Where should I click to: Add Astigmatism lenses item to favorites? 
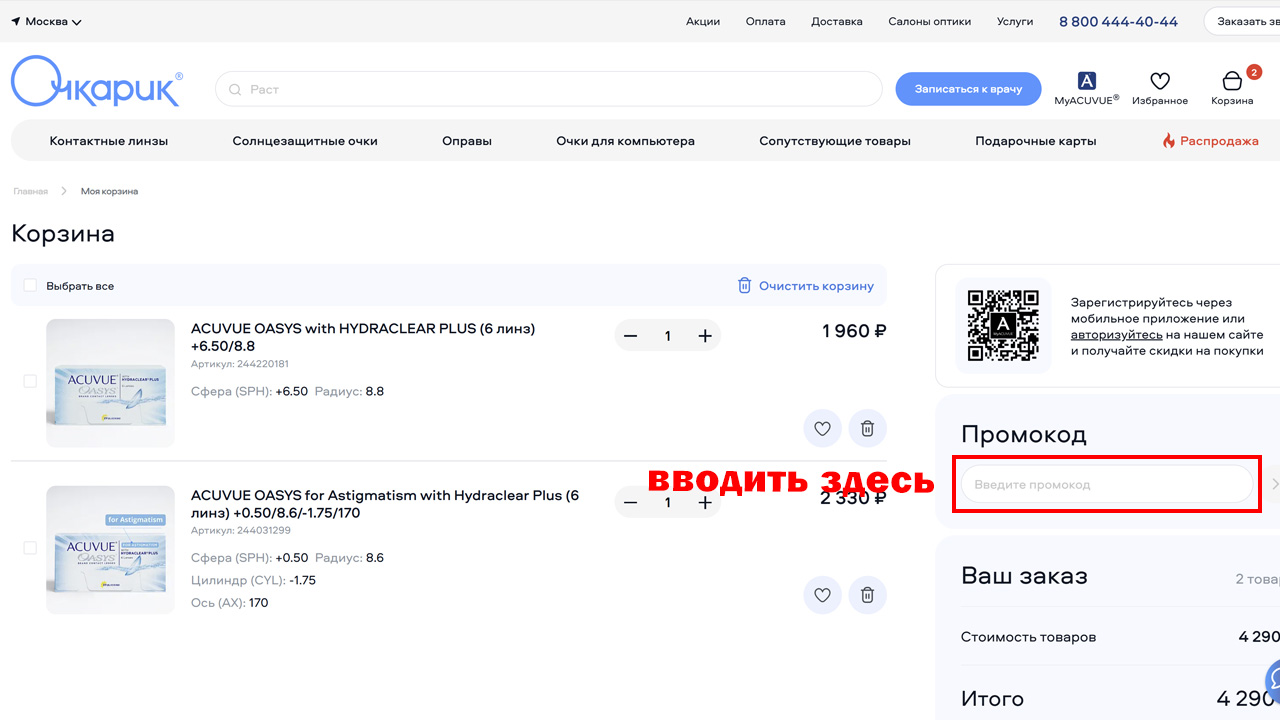coord(822,595)
